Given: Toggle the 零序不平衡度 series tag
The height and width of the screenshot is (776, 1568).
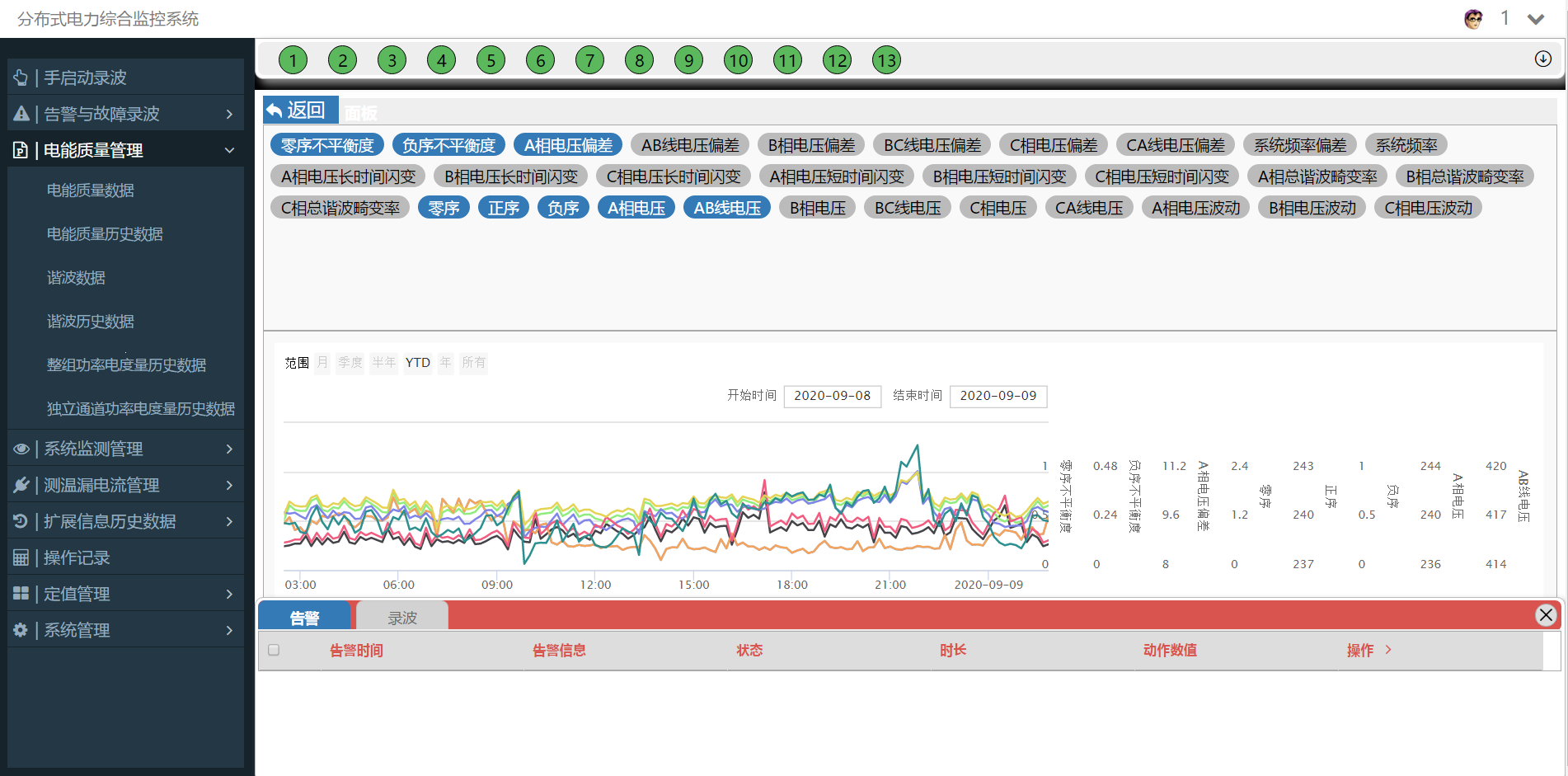Looking at the screenshot, I should tap(326, 145).
